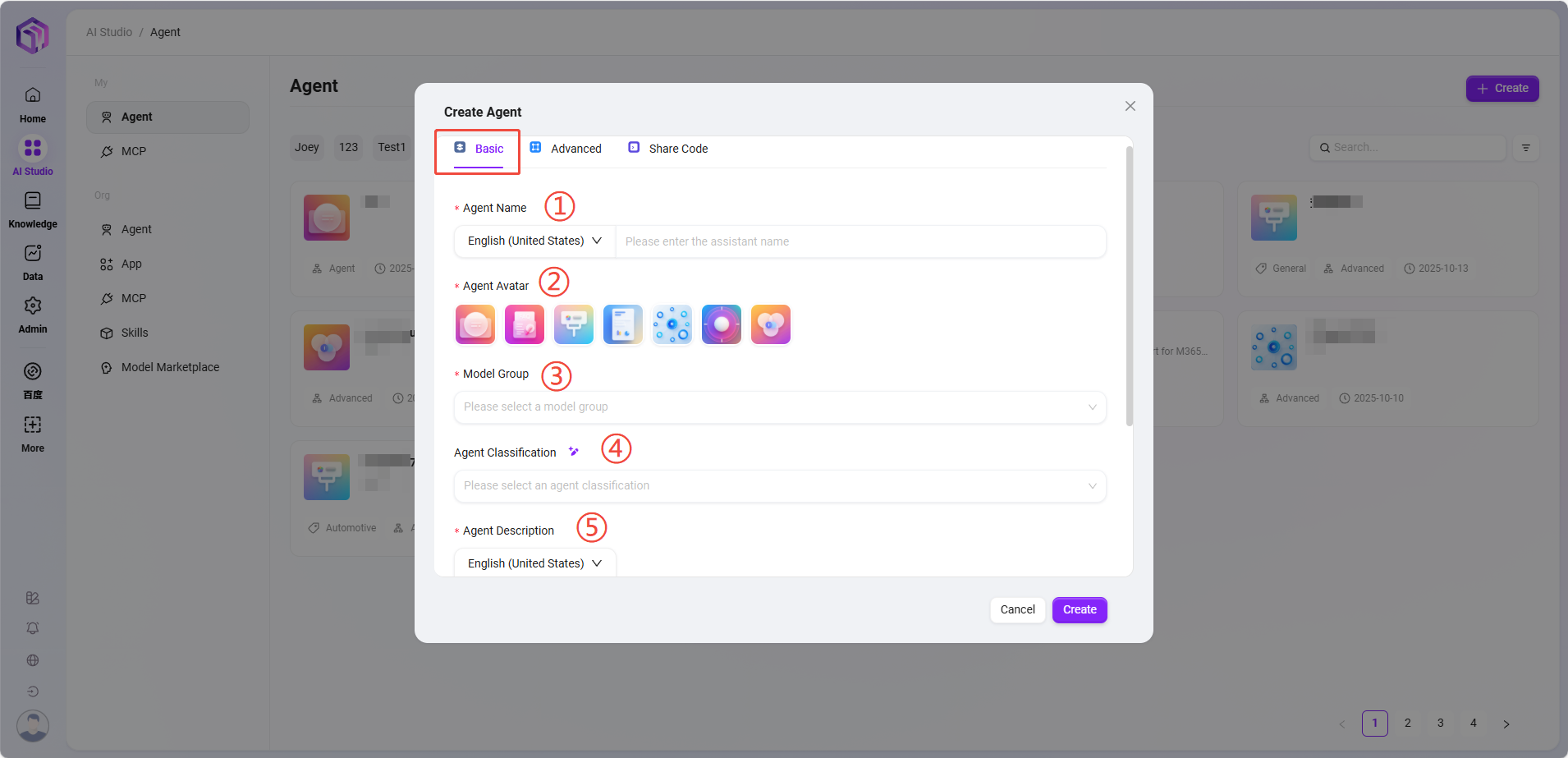
Task: Select the pink chat bubble avatar
Action: pyautogui.click(x=475, y=324)
